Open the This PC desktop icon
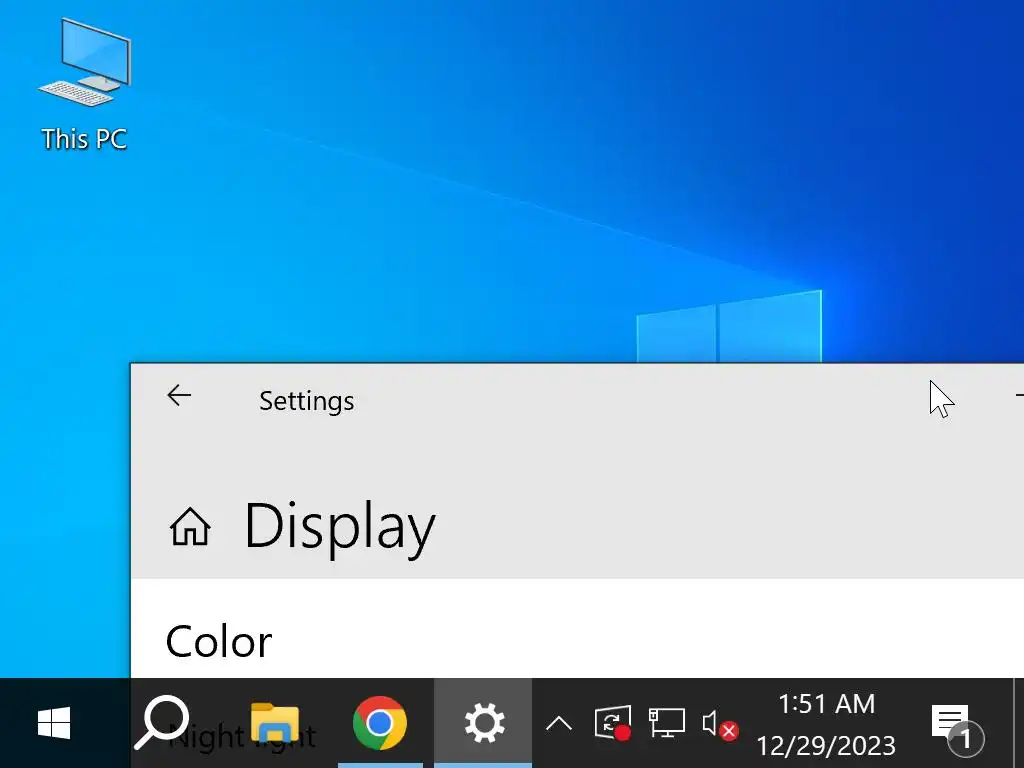Screen dimensions: 1024x768 84,85
